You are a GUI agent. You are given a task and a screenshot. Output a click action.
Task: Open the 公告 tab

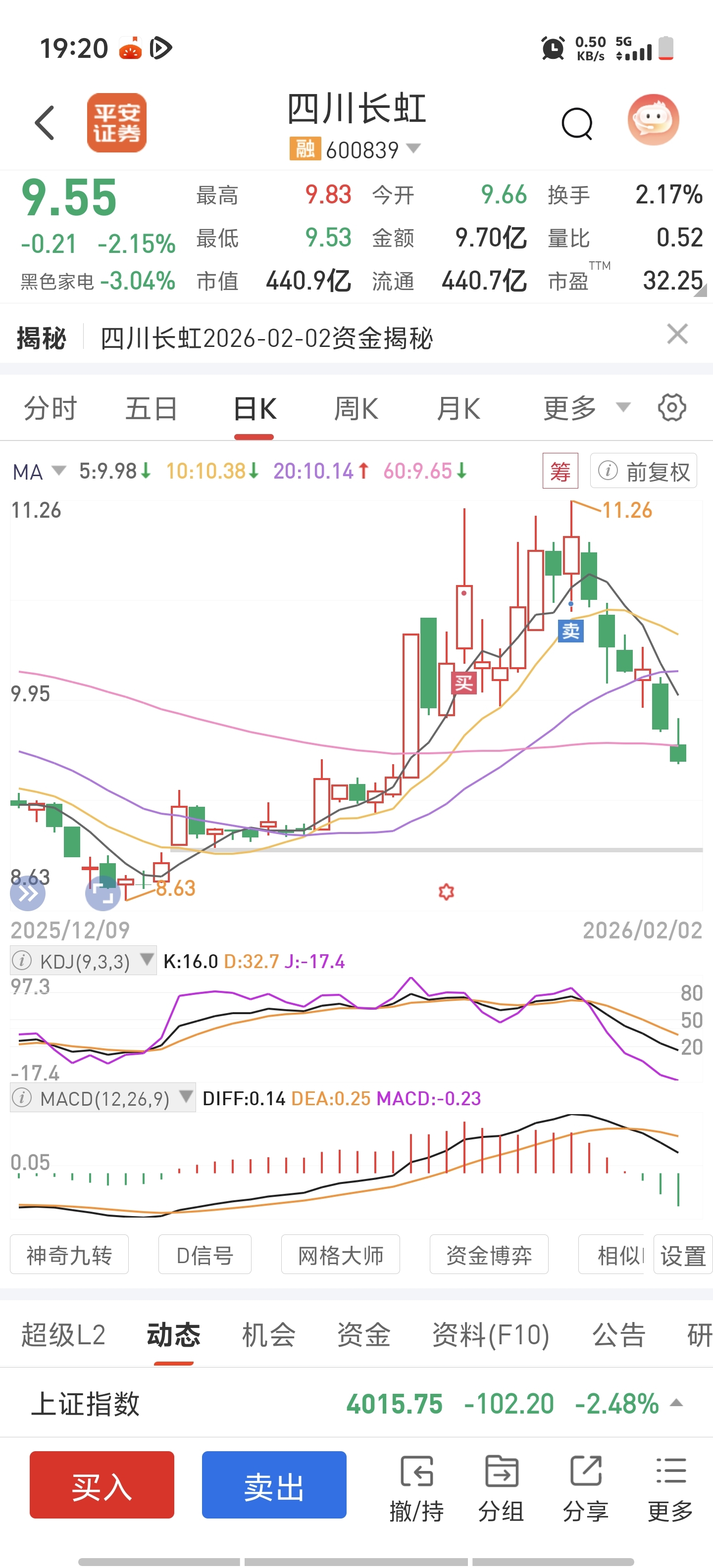tap(618, 1335)
